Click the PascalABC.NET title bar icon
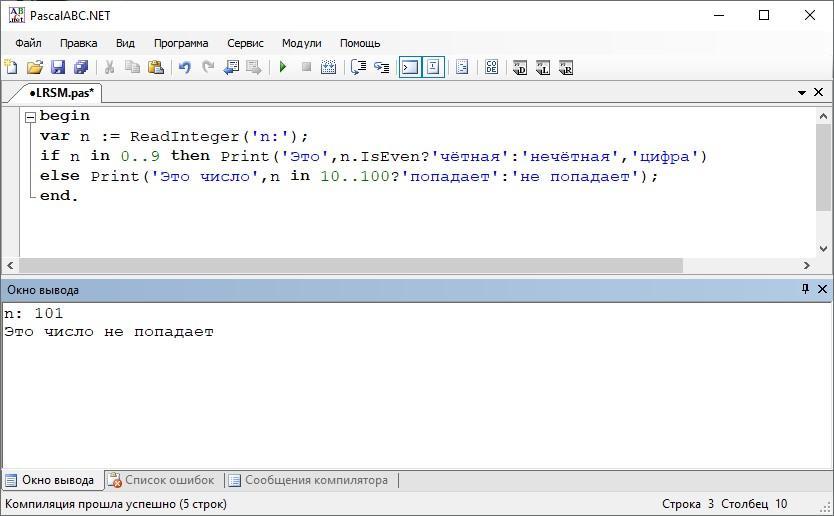The image size is (834, 516). [x=16, y=15]
